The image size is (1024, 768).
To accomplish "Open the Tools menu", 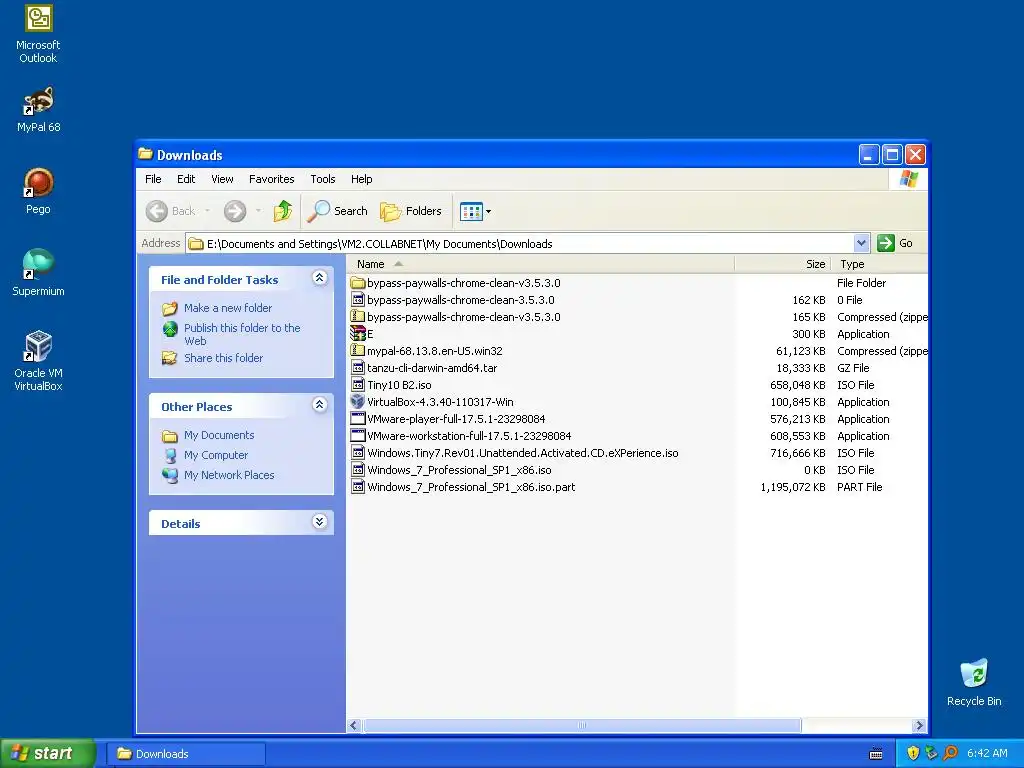I will (x=323, y=179).
